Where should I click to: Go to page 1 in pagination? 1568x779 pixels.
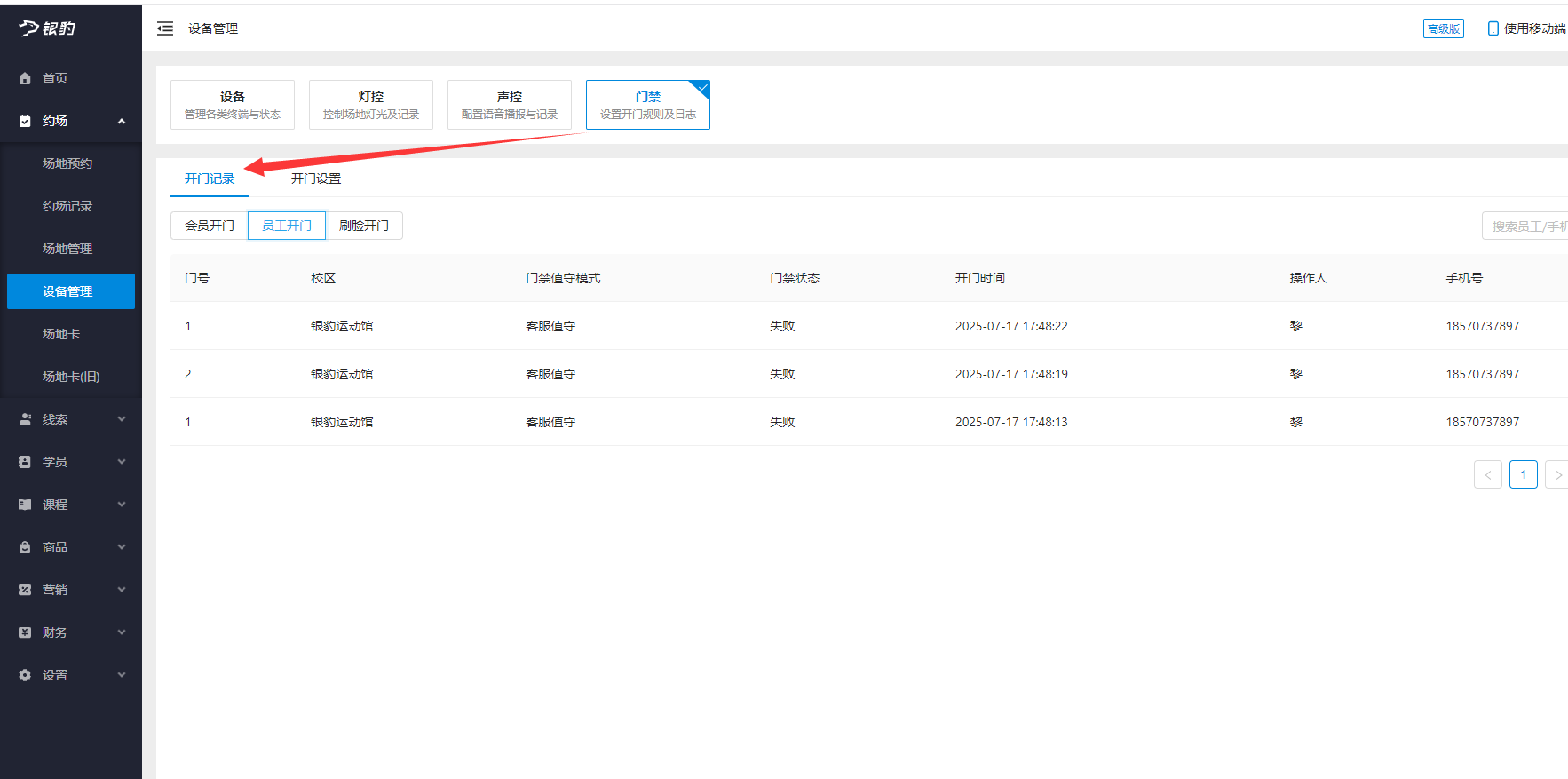(1523, 474)
